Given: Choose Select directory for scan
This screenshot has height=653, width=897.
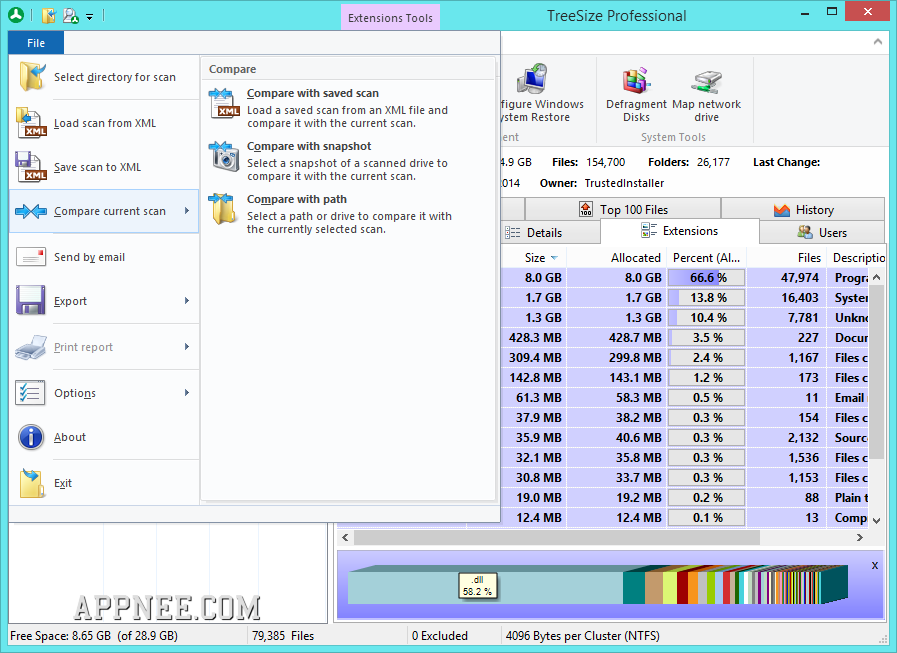Looking at the screenshot, I should [104, 77].
